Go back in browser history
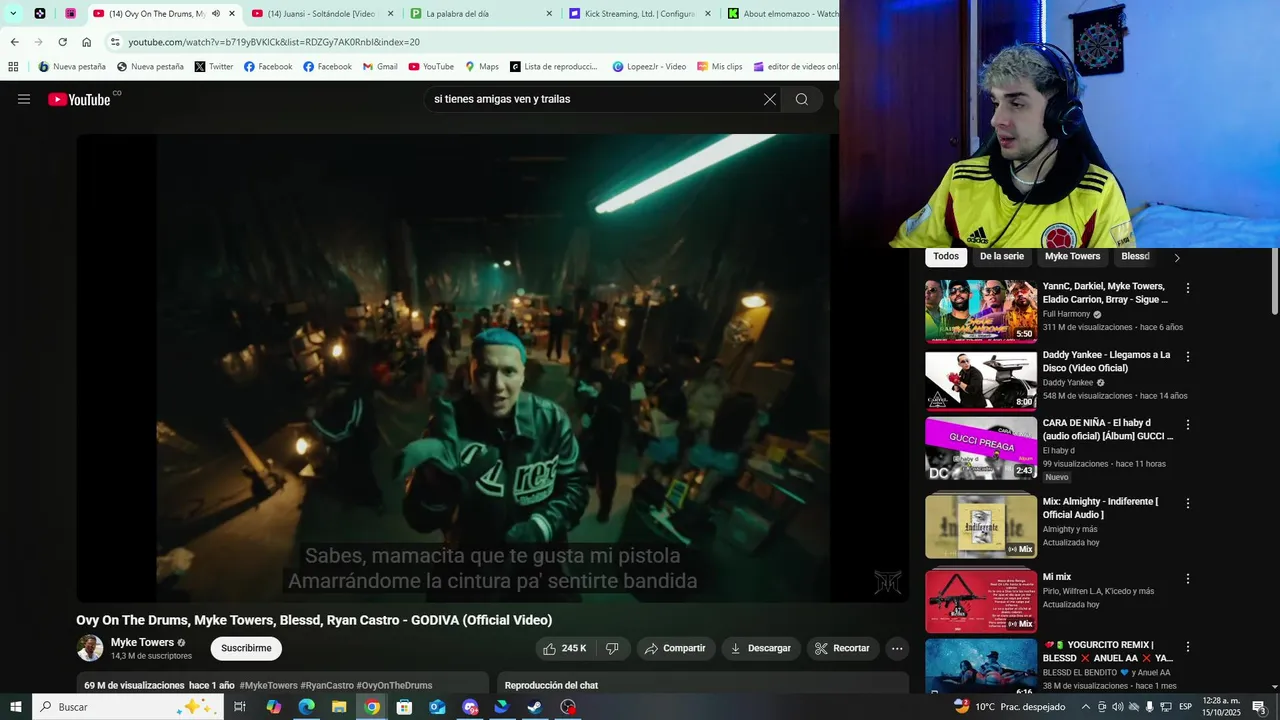The height and width of the screenshot is (720, 1280). click(14, 42)
